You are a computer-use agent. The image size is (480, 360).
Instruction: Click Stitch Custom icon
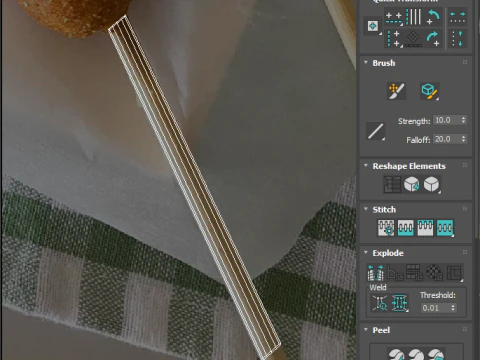pos(445,228)
